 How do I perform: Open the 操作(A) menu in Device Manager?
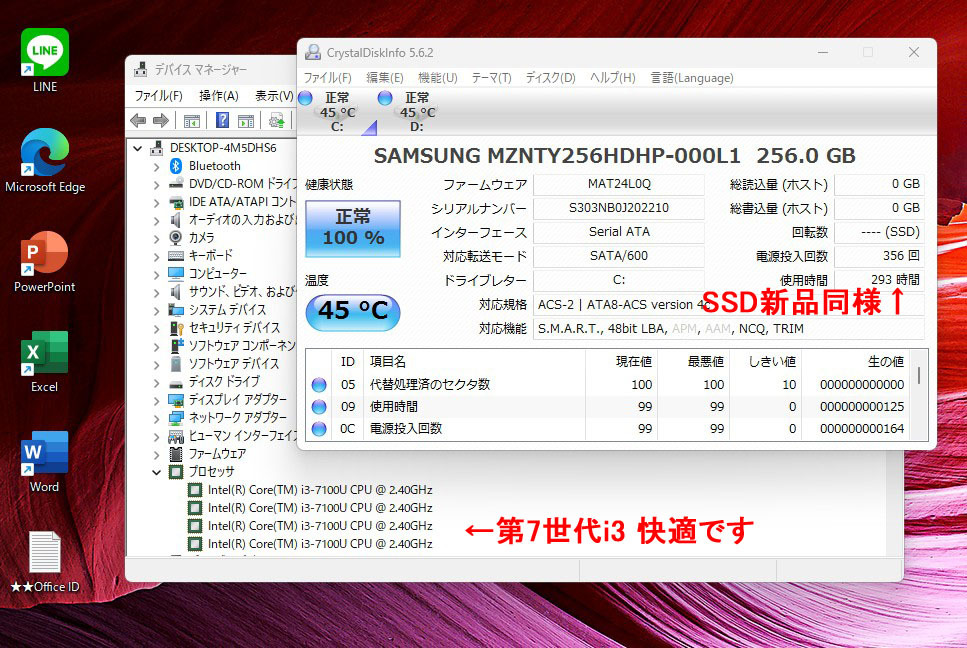[219, 96]
